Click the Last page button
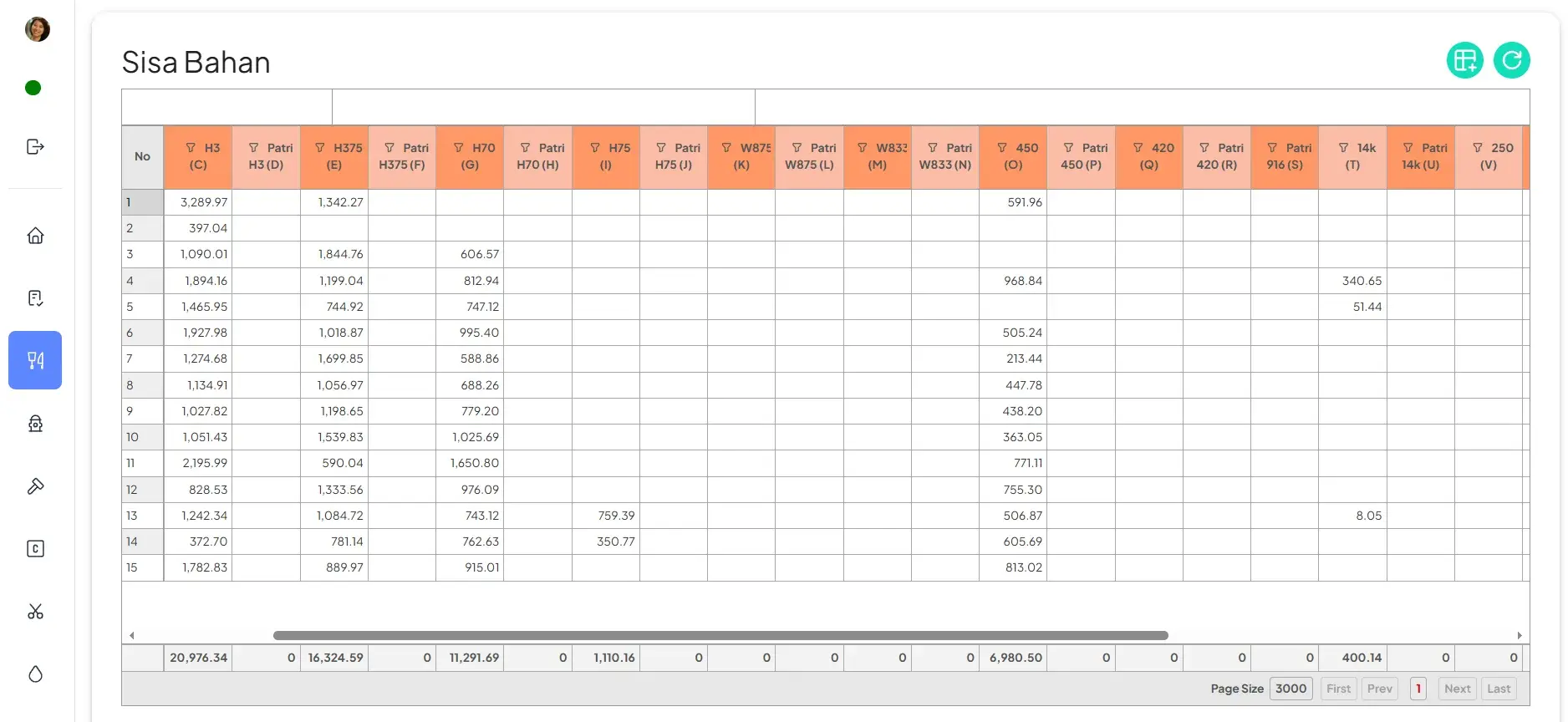The image size is (1568, 722). coord(1499,689)
